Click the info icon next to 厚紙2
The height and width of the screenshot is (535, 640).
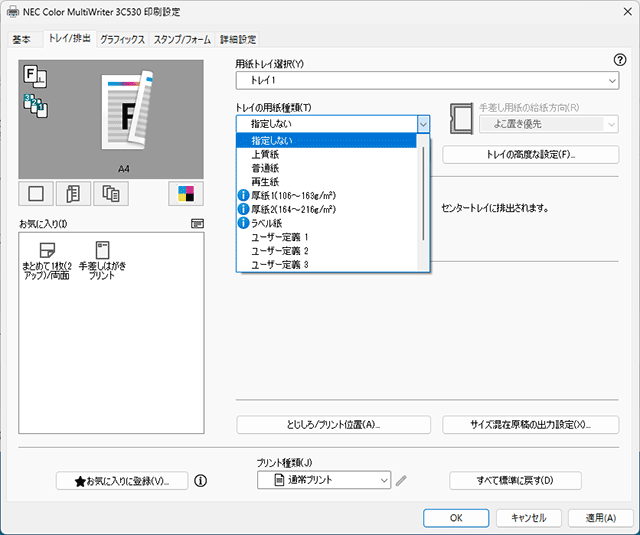[243, 209]
